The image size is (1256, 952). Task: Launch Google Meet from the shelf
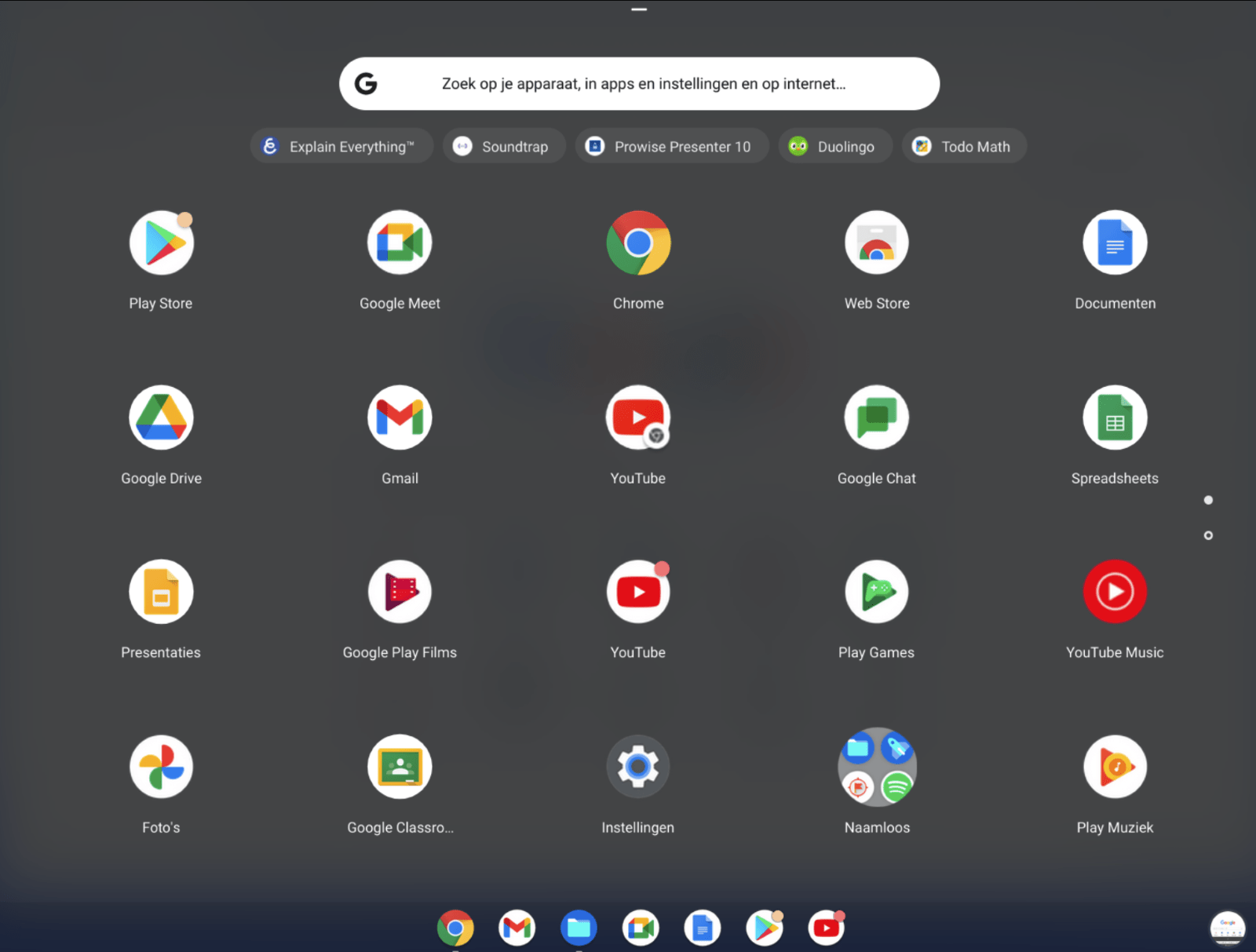click(x=641, y=928)
